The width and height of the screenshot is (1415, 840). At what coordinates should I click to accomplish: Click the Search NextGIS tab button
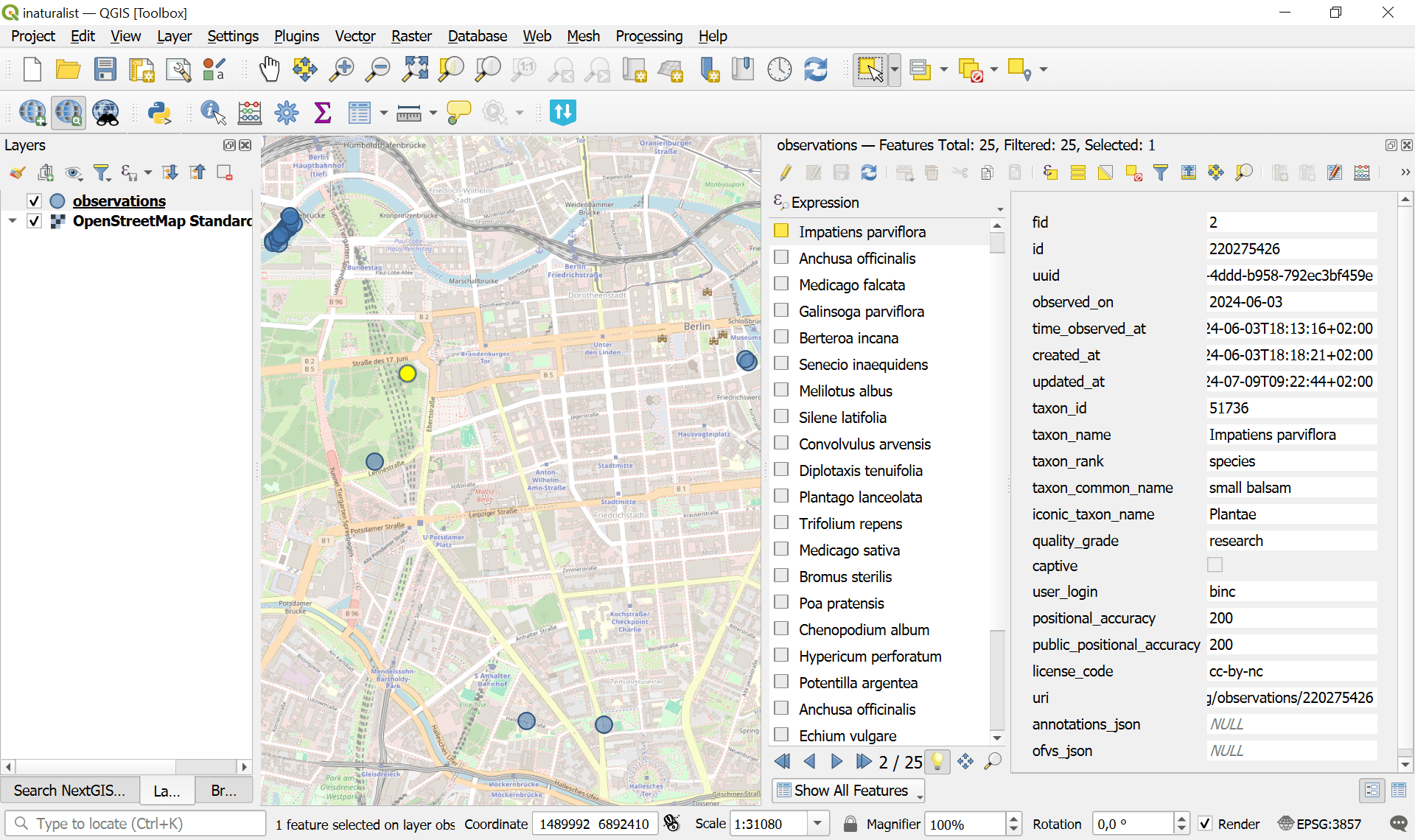69,791
